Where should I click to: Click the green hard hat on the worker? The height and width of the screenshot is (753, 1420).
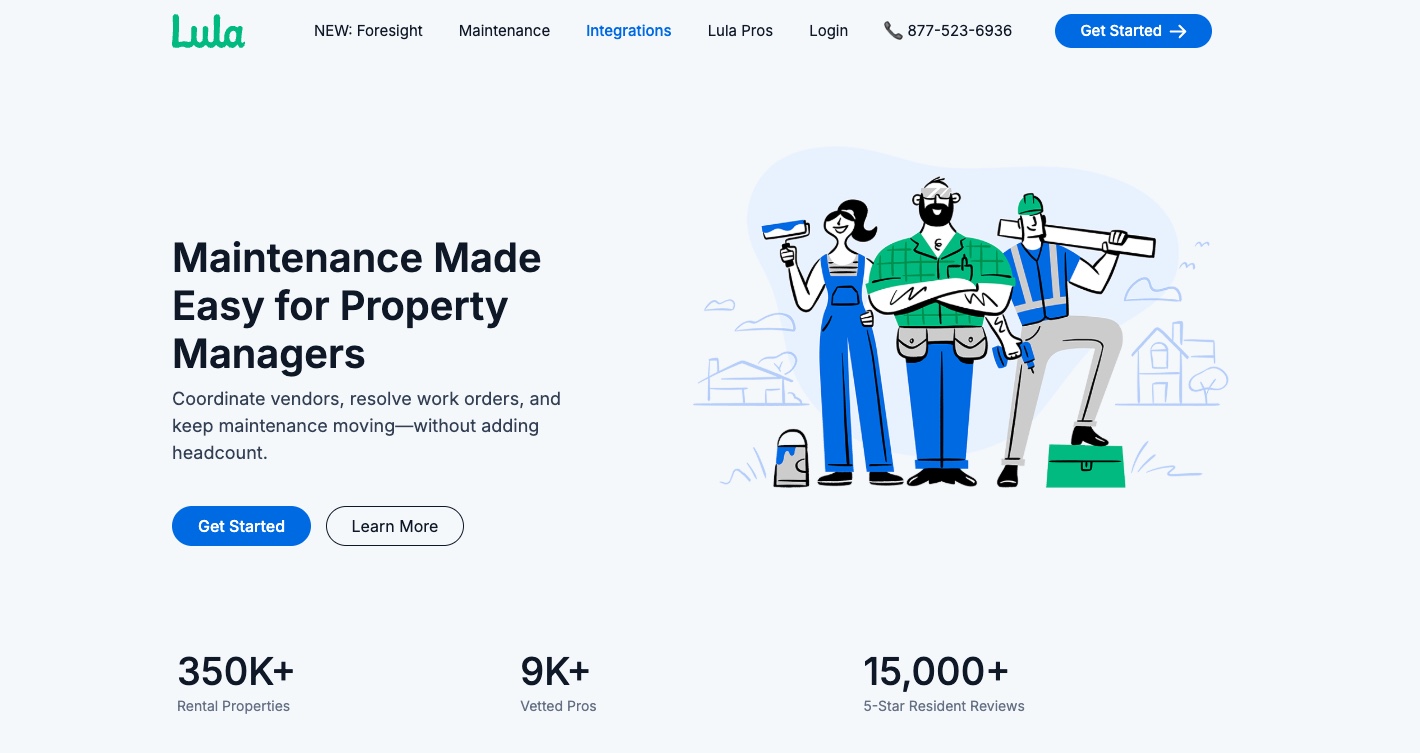1030,205
